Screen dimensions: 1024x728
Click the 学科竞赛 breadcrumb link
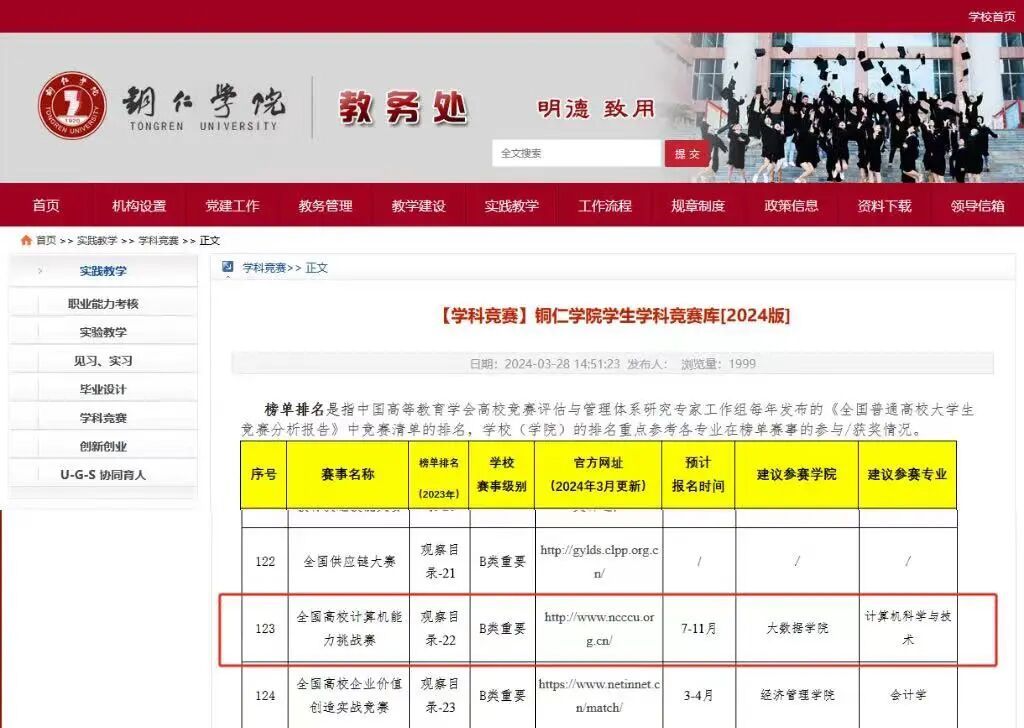(x=158, y=240)
